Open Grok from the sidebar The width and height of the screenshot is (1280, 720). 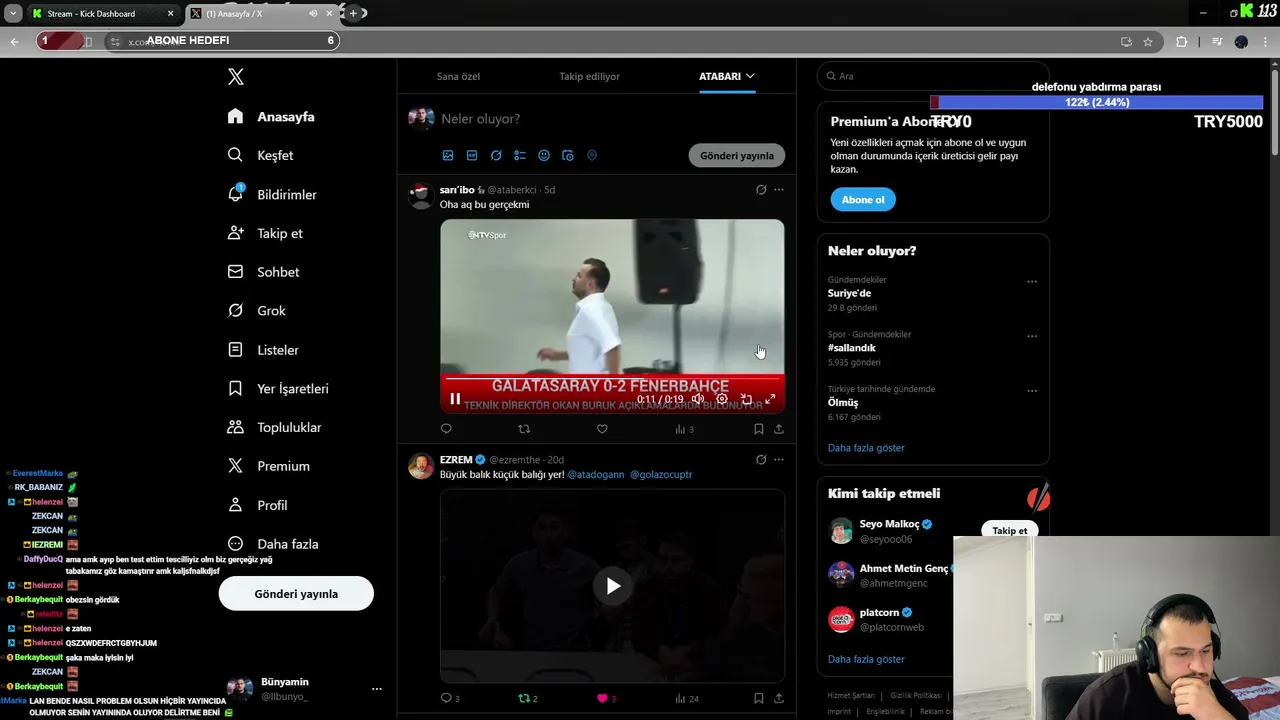pos(257,311)
